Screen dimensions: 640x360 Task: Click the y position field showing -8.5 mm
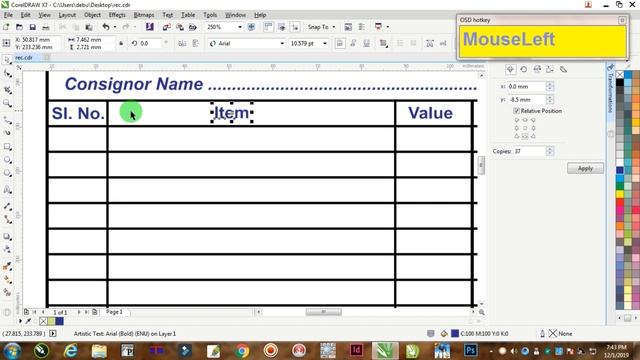click(x=526, y=100)
